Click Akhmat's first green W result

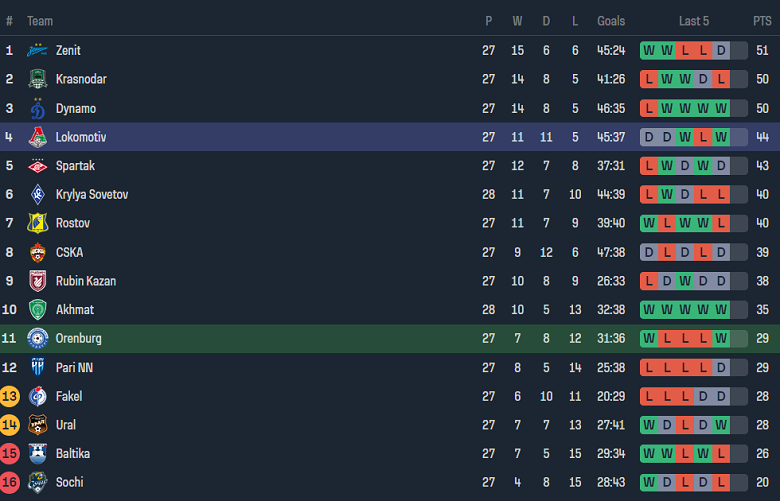(650, 310)
